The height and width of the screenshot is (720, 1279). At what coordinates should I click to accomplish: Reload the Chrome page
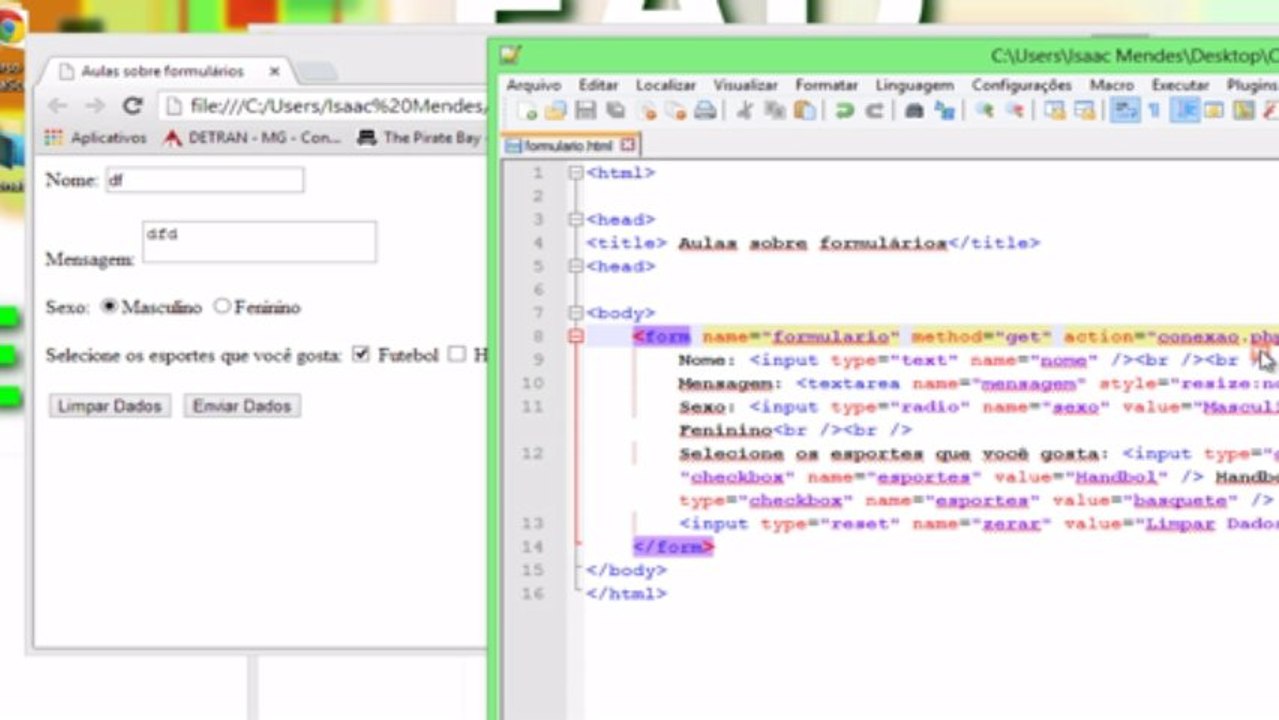[x=132, y=106]
